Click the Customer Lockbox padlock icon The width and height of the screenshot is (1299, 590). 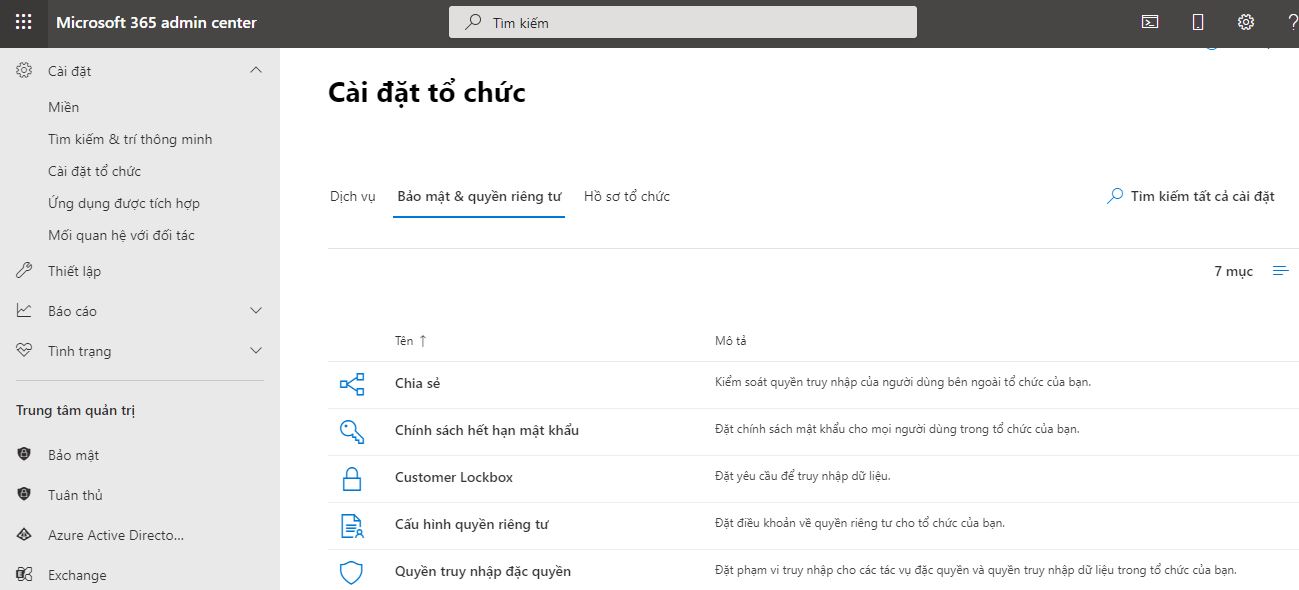[352, 478]
